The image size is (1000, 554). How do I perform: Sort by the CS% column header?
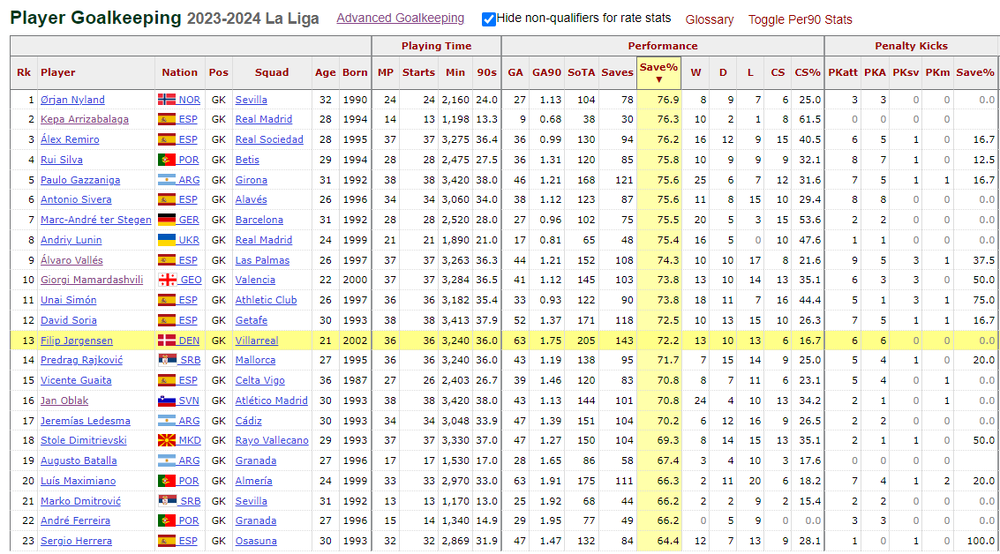807,73
